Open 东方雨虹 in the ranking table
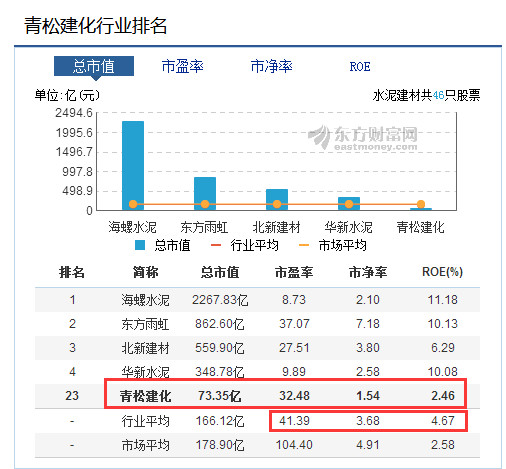The width and height of the screenshot is (506, 469). click(x=145, y=324)
